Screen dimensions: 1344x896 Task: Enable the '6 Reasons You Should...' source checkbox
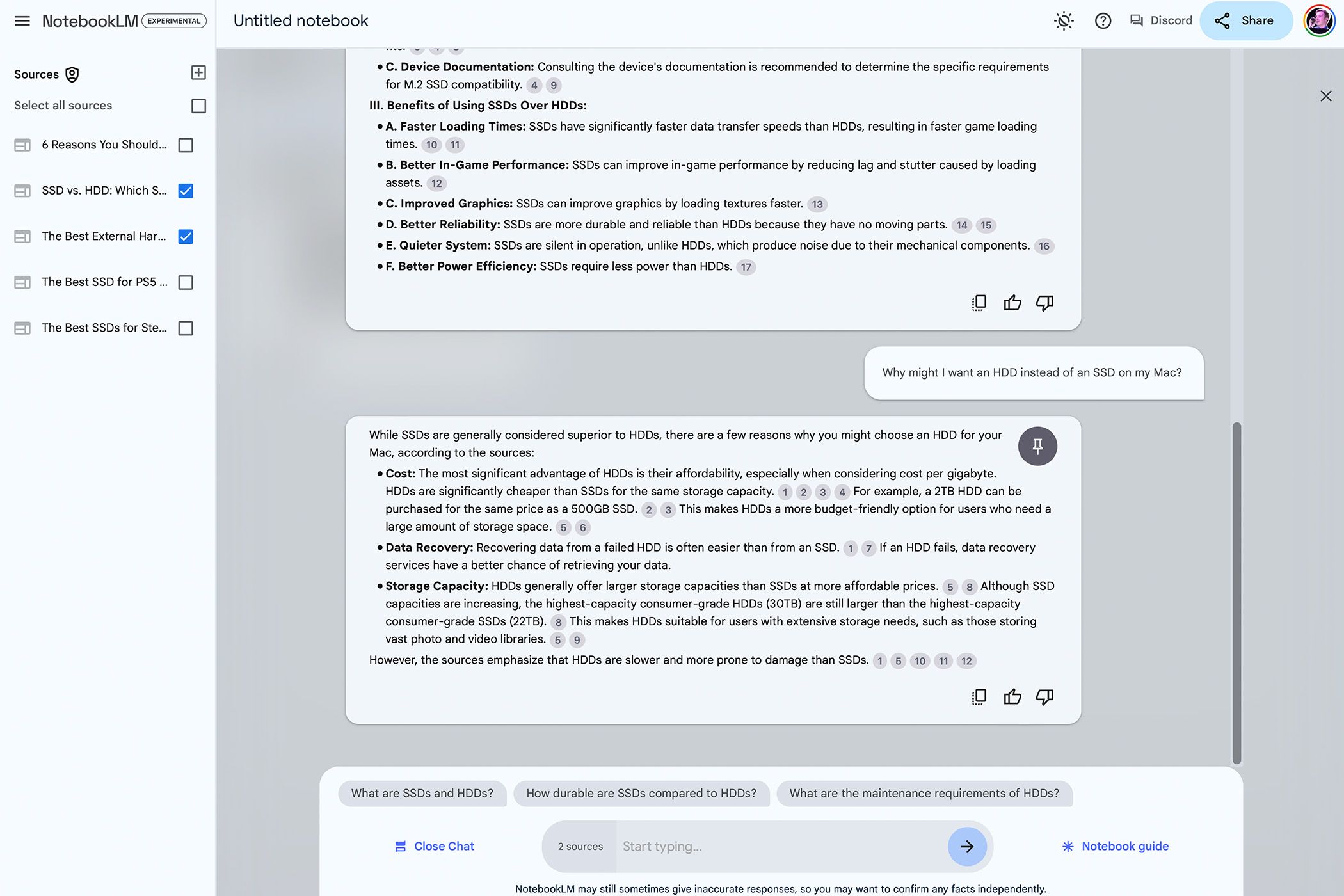185,145
